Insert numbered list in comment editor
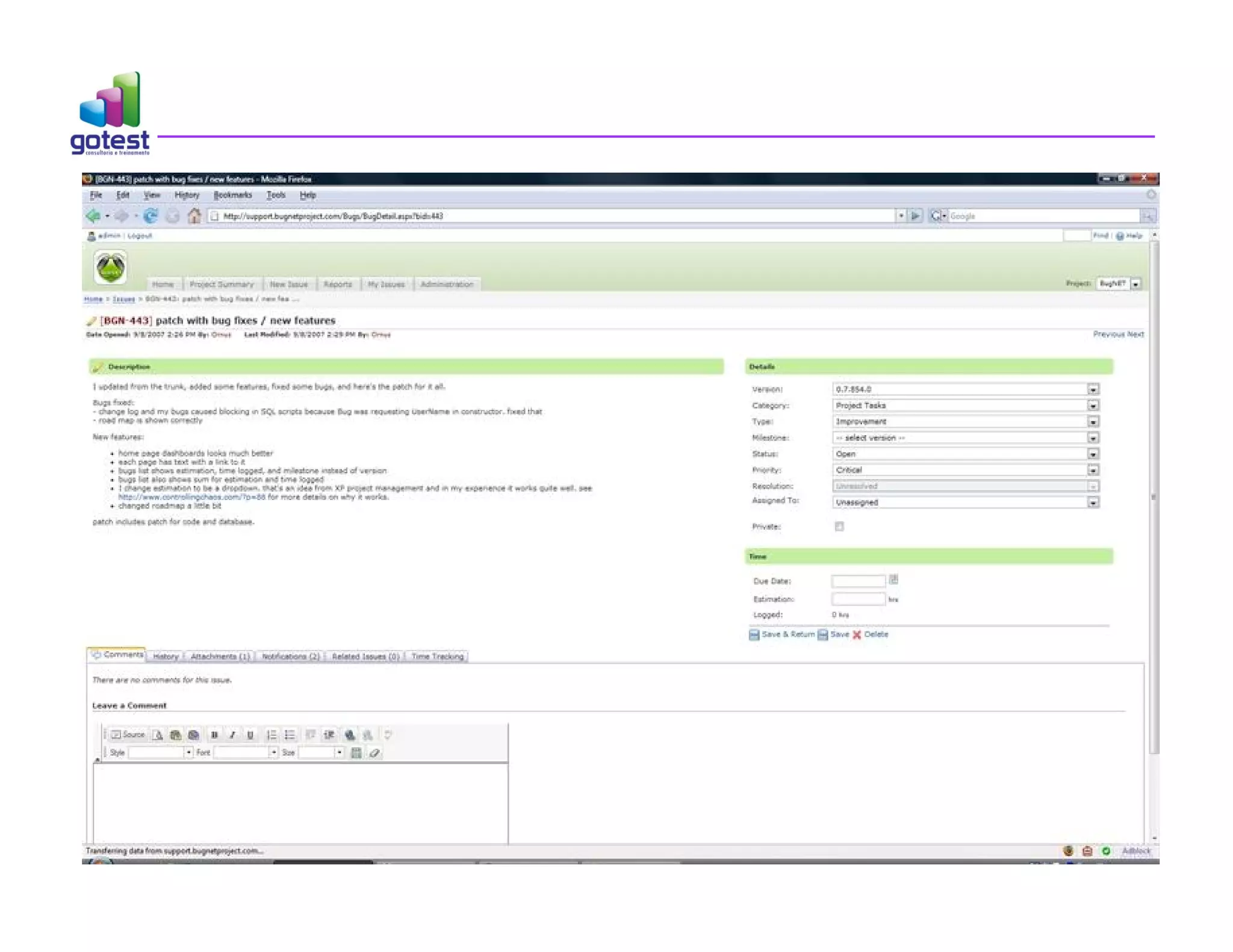The image size is (1233, 952). 272,735
